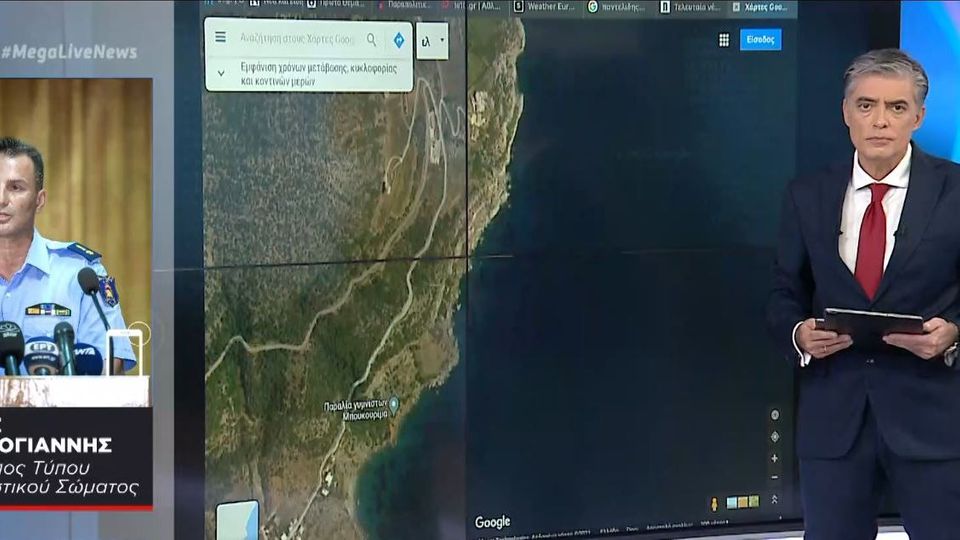The height and width of the screenshot is (540, 960).
Task: Select the Street View pegman
Action: tap(714, 502)
